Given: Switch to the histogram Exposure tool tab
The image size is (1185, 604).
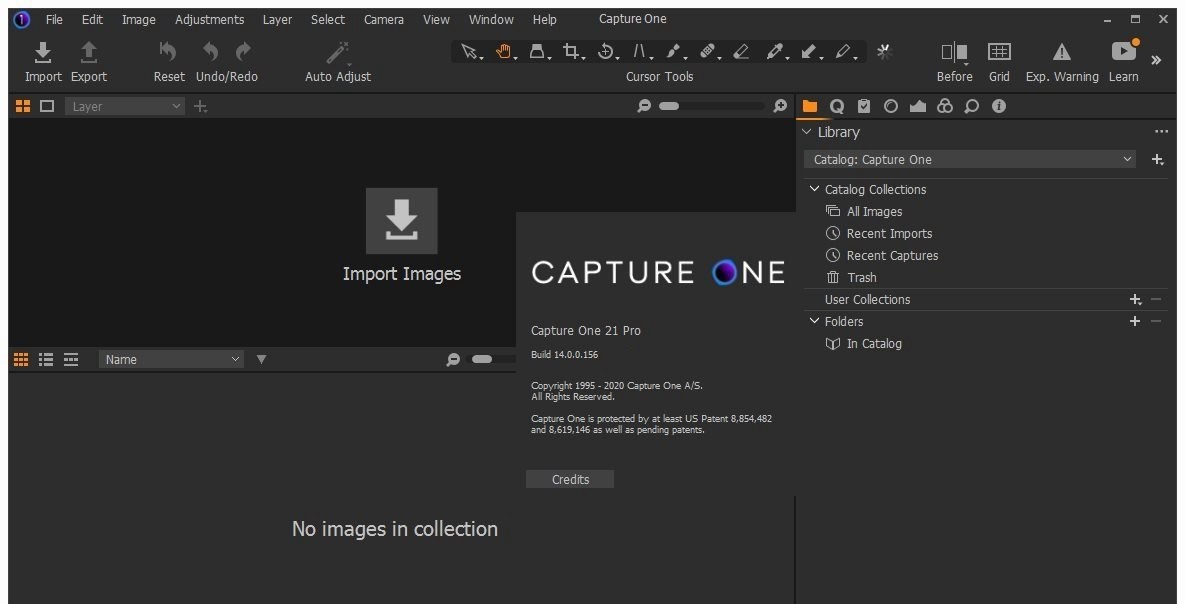Looking at the screenshot, I should tap(917, 106).
